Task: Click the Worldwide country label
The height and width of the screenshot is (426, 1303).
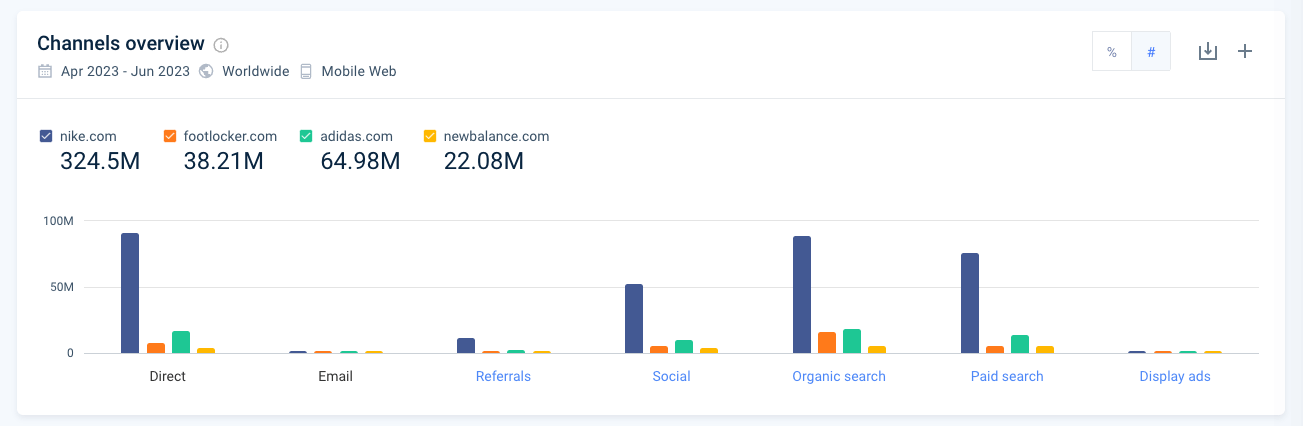Action: (256, 71)
